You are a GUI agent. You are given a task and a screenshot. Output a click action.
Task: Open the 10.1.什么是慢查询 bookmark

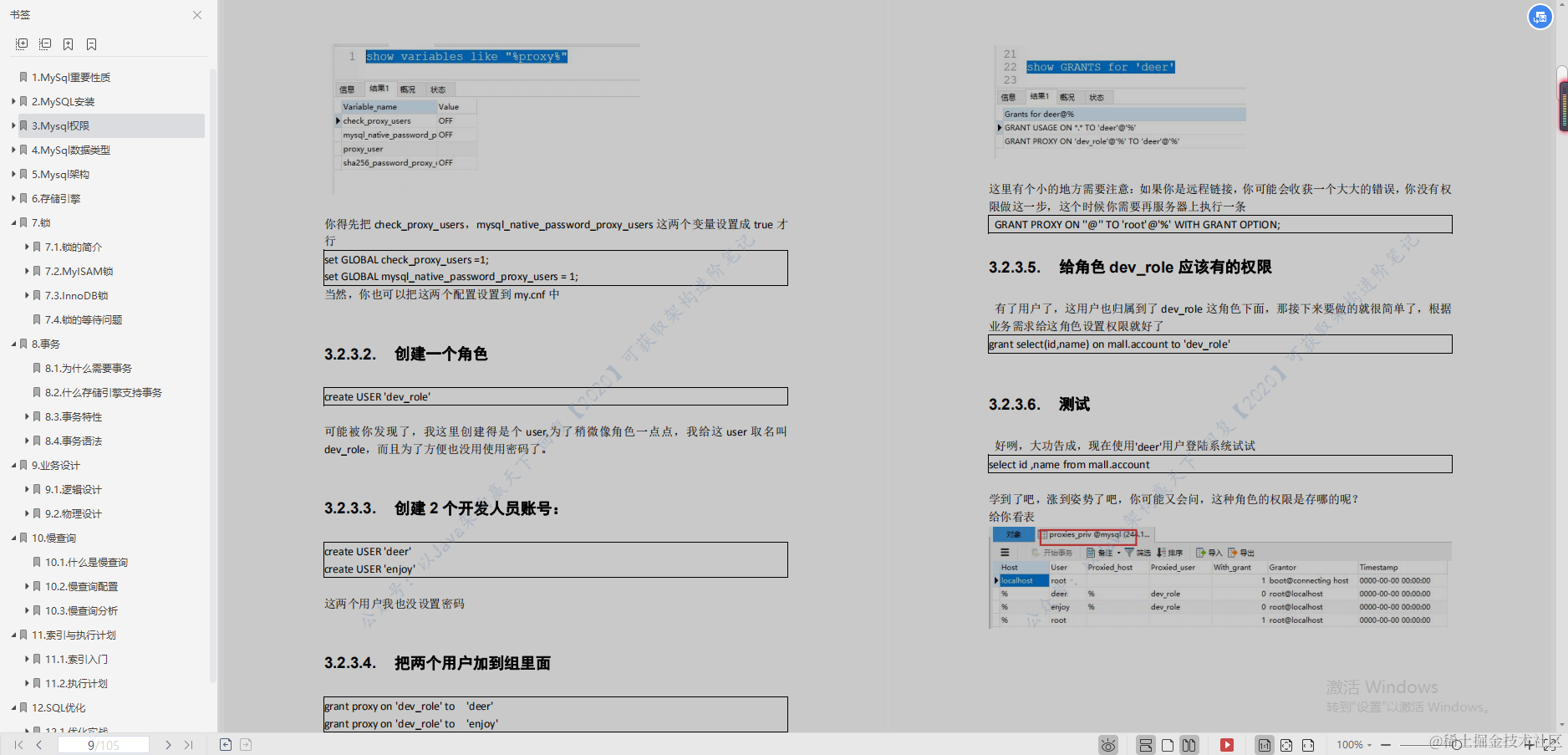tap(86, 563)
